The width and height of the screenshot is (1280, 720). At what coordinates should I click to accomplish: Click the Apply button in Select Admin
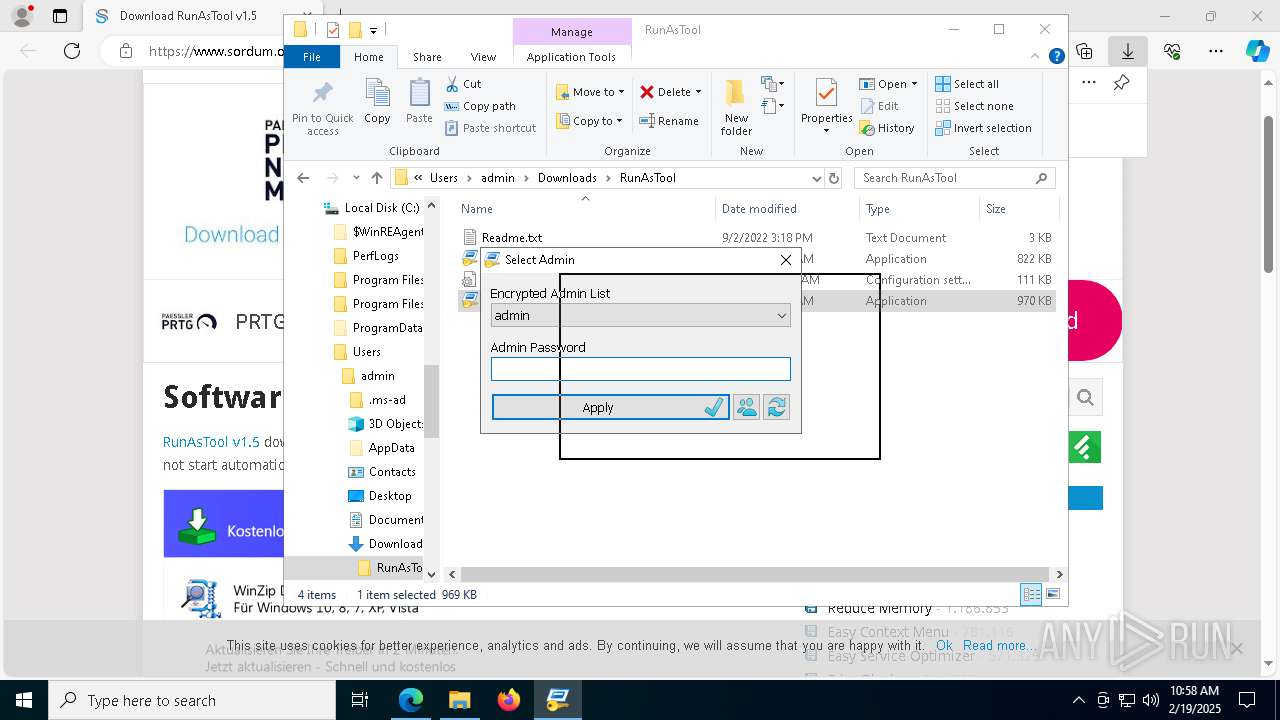pos(610,407)
